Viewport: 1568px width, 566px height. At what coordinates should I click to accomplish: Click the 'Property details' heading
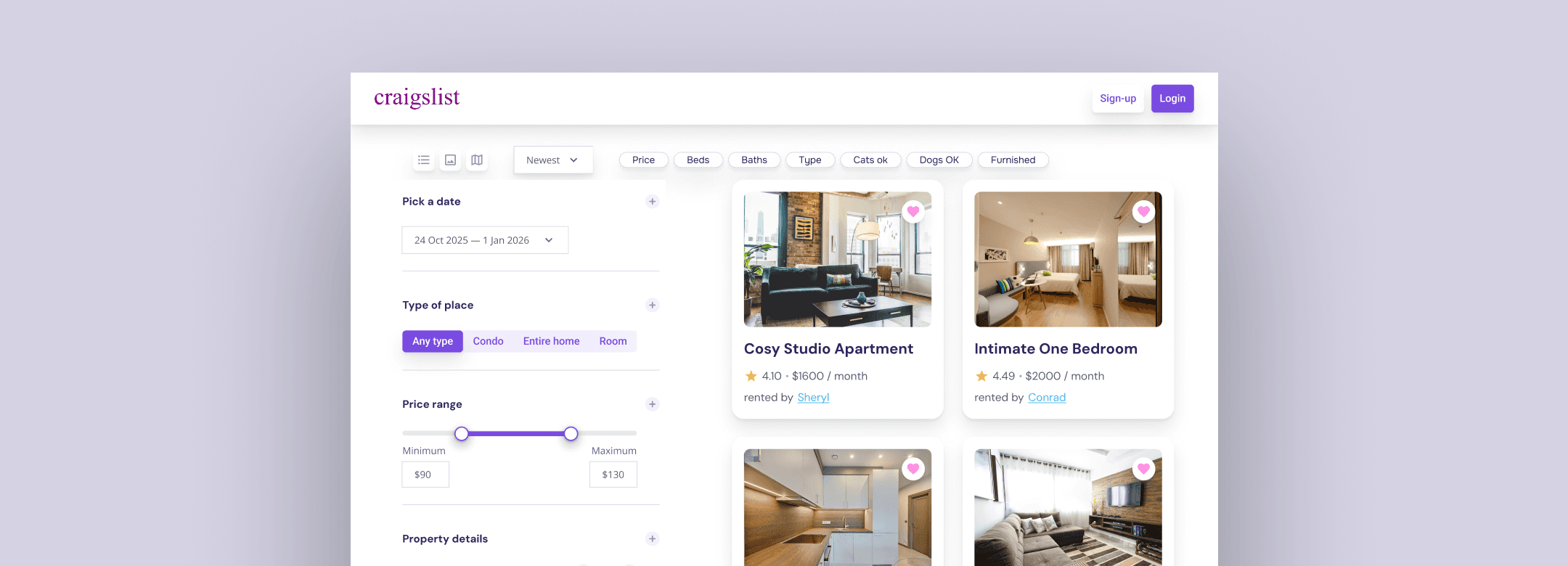coord(445,538)
